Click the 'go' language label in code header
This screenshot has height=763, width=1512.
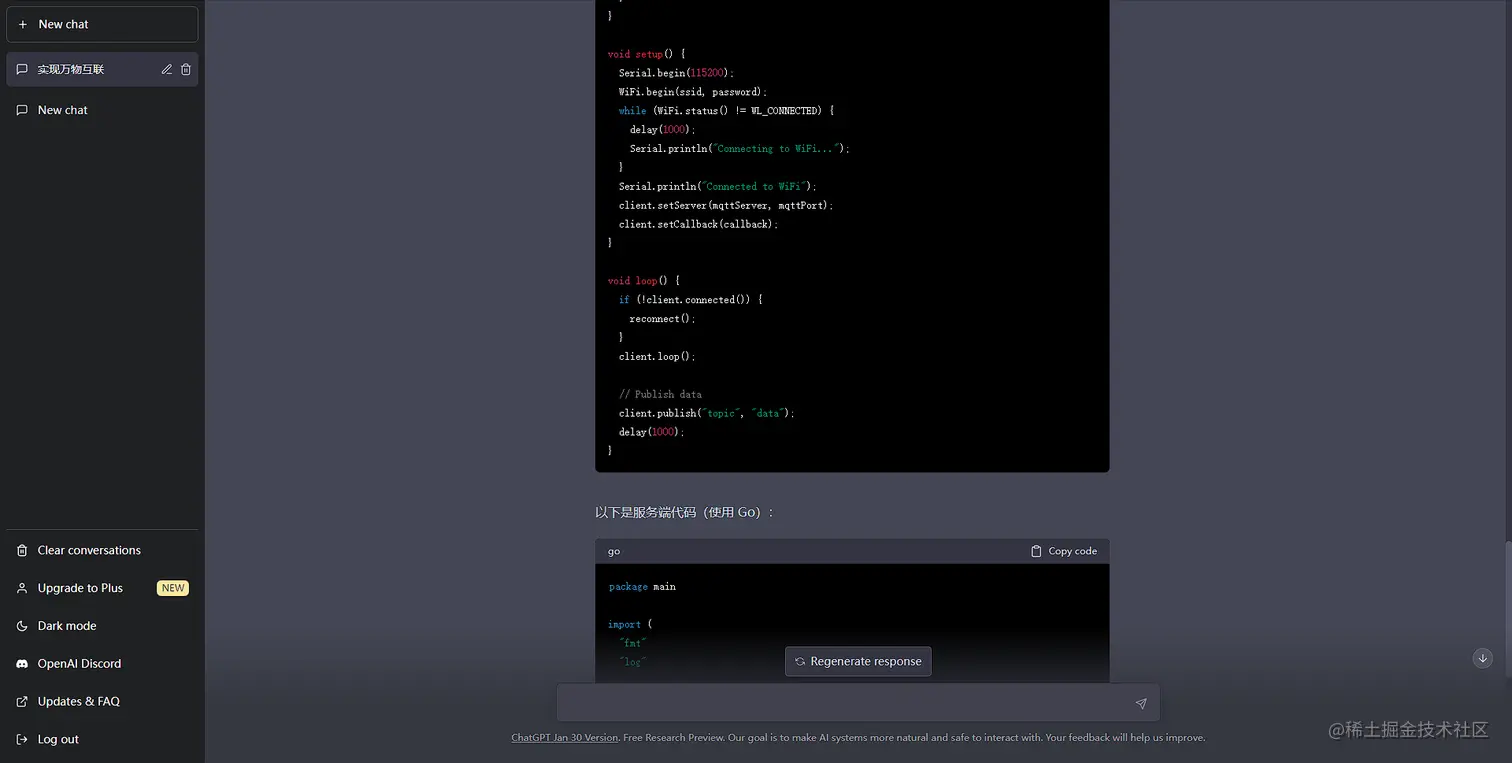(614, 551)
